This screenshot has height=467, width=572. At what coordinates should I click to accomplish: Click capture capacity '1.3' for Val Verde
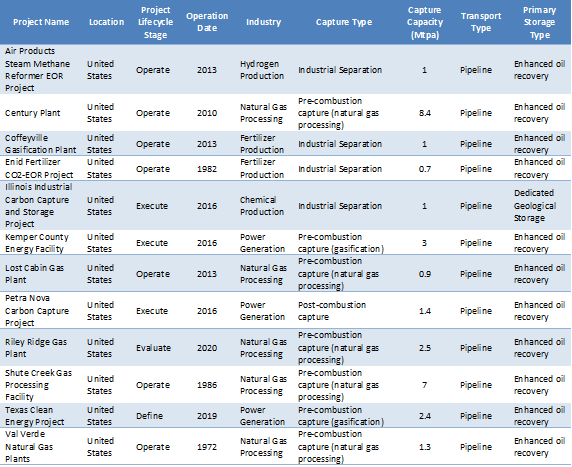(425, 447)
